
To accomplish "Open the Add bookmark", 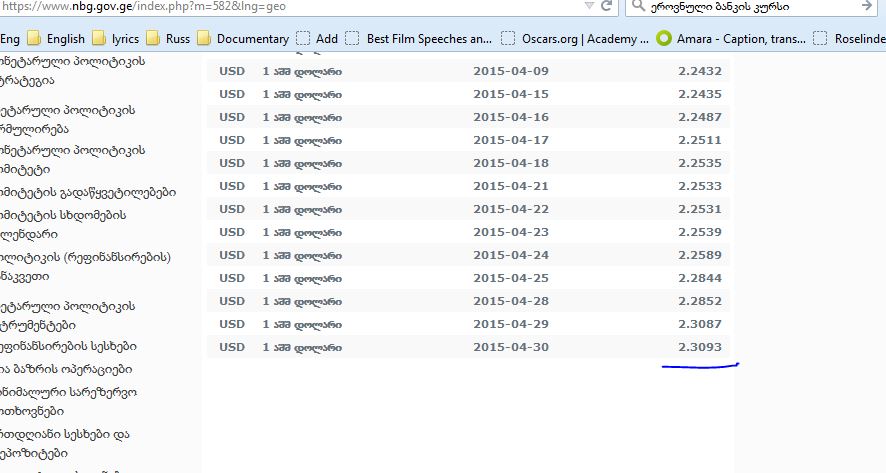I will pos(317,38).
